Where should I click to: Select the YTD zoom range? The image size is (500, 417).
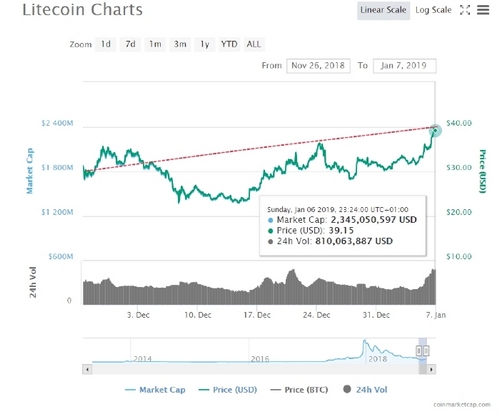(229, 44)
